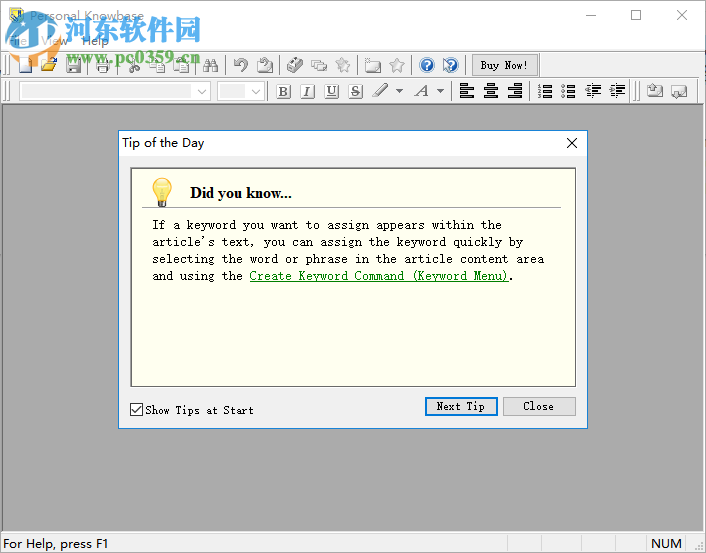This screenshot has width=706, height=553.
Task: Toggle Strikethrough formatting
Action: coord(355,91)
